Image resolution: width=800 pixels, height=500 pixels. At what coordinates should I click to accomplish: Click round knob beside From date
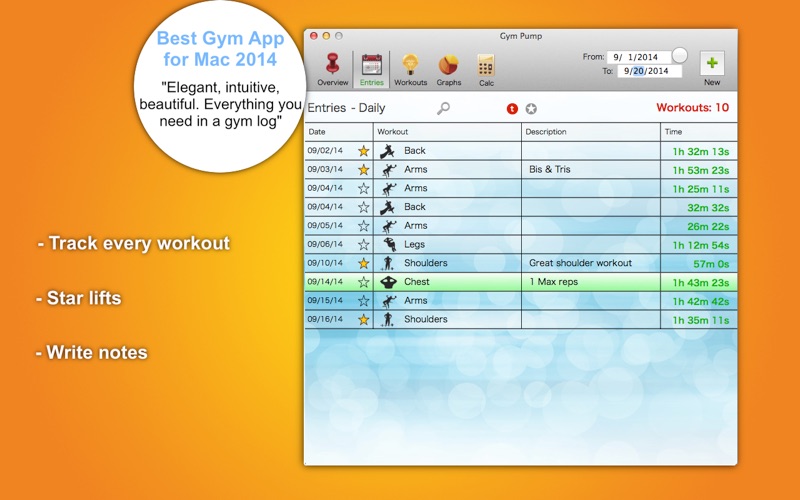pyautogui.click(x=679, y=55)
